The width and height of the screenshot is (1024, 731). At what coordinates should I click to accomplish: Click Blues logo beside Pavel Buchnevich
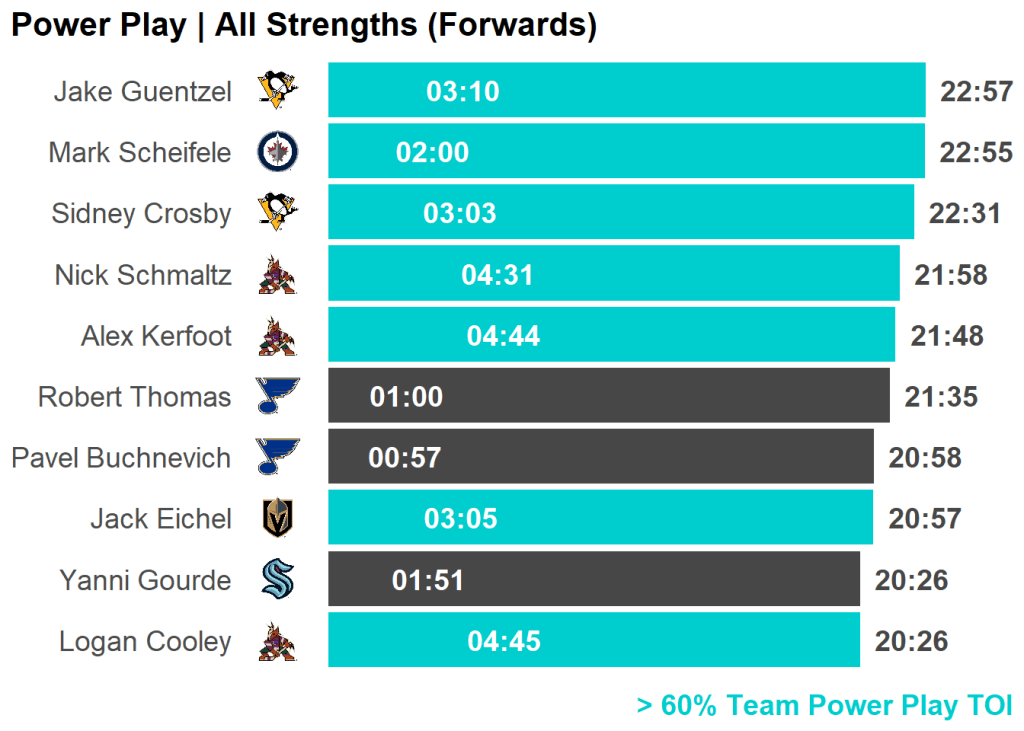pos(278,457)
